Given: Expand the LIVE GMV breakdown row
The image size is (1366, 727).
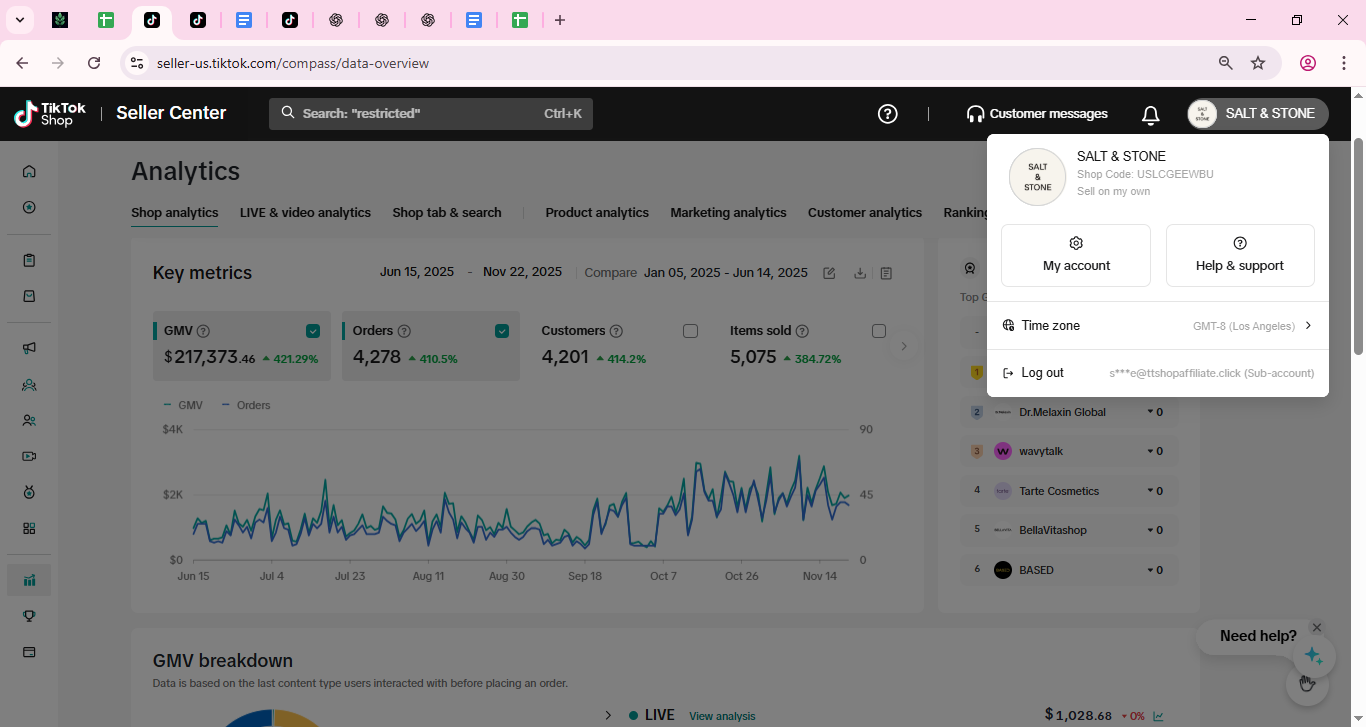Looking at the screenshot, I should pyautogui.click(x=608, y=715).
